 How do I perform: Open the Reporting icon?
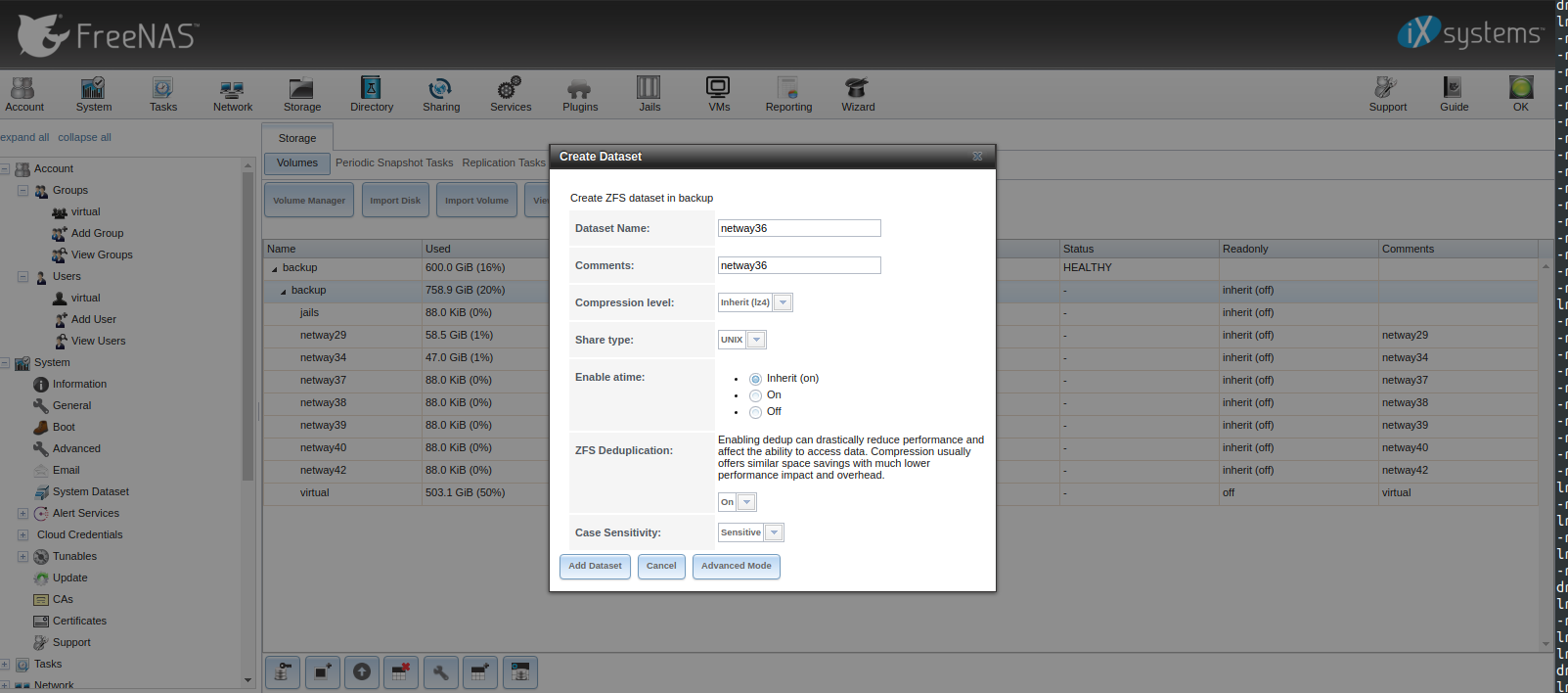point(788,94)
